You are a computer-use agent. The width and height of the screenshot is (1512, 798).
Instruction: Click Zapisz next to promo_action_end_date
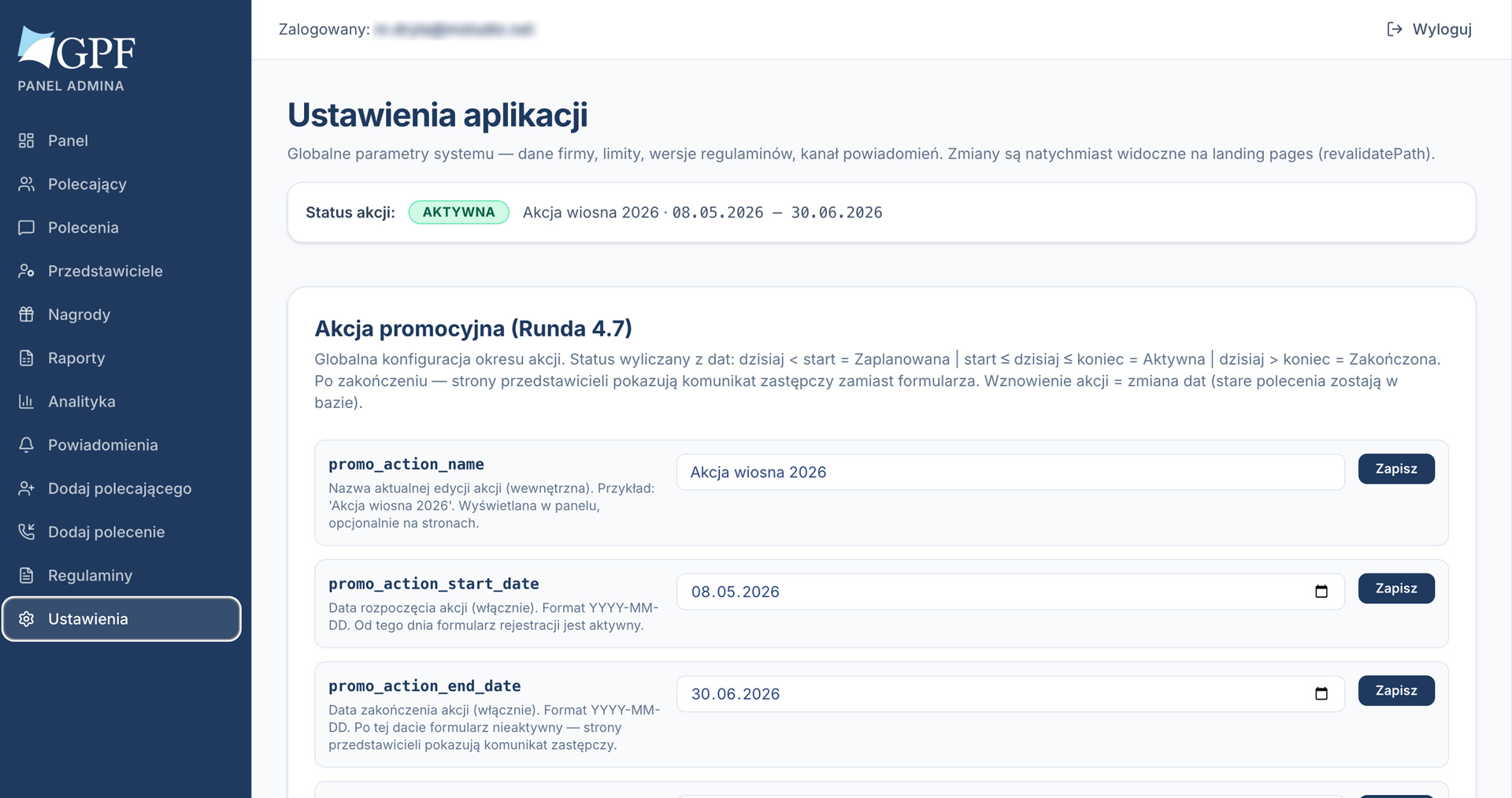coord(1396,691)
